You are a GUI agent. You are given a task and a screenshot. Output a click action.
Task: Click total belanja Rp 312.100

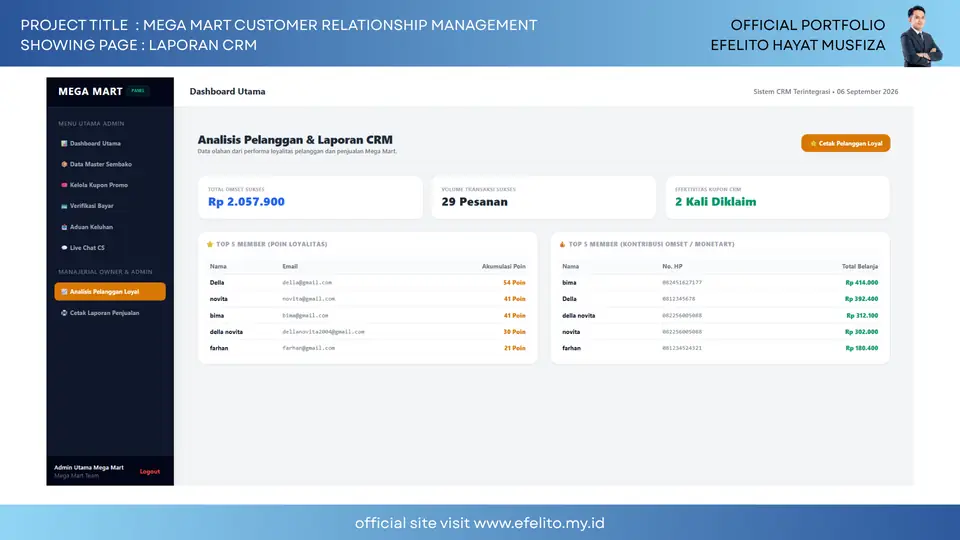coord(862,315)
